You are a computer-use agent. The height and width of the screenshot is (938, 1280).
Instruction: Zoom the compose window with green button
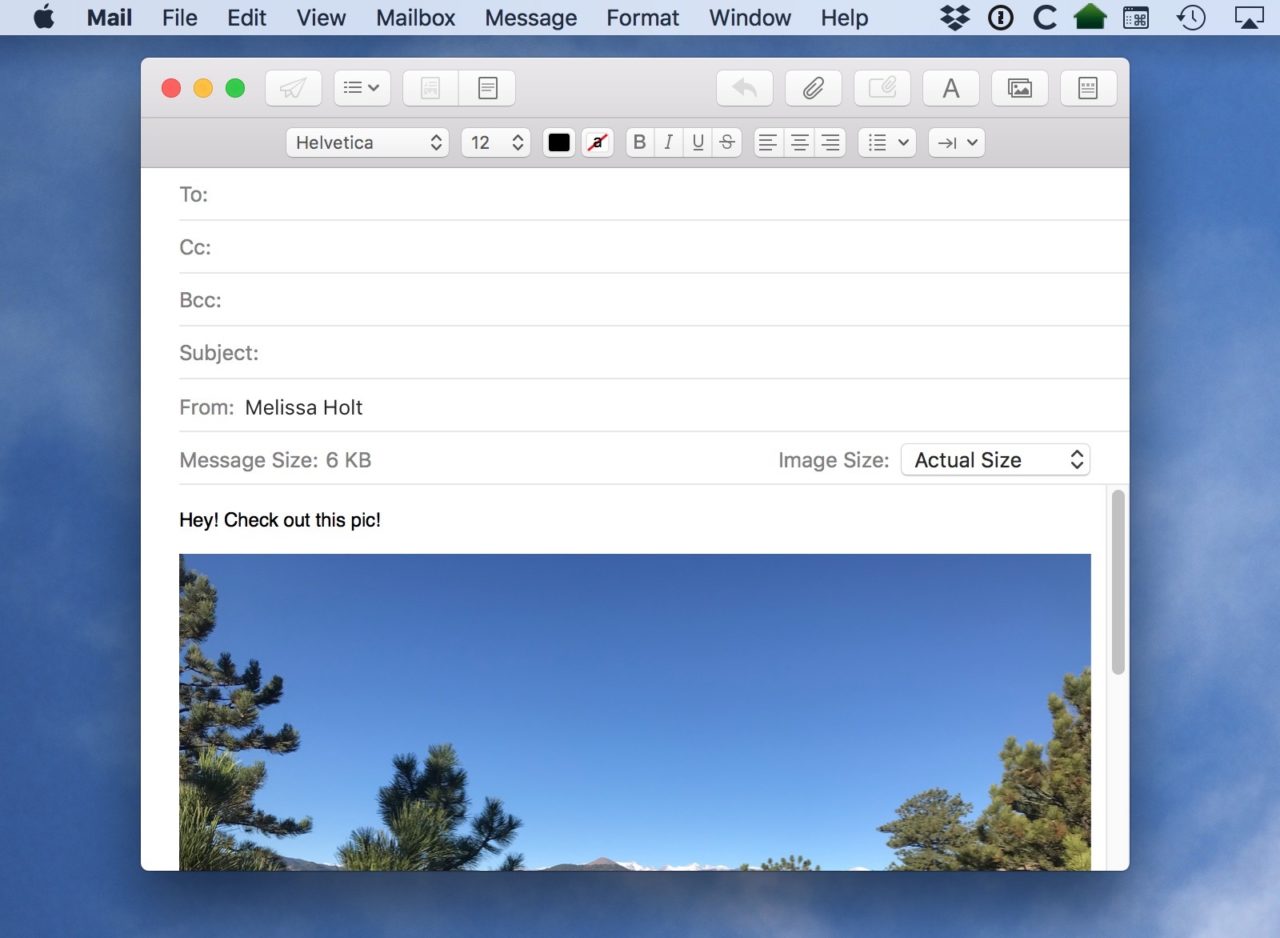coord(235,88)
